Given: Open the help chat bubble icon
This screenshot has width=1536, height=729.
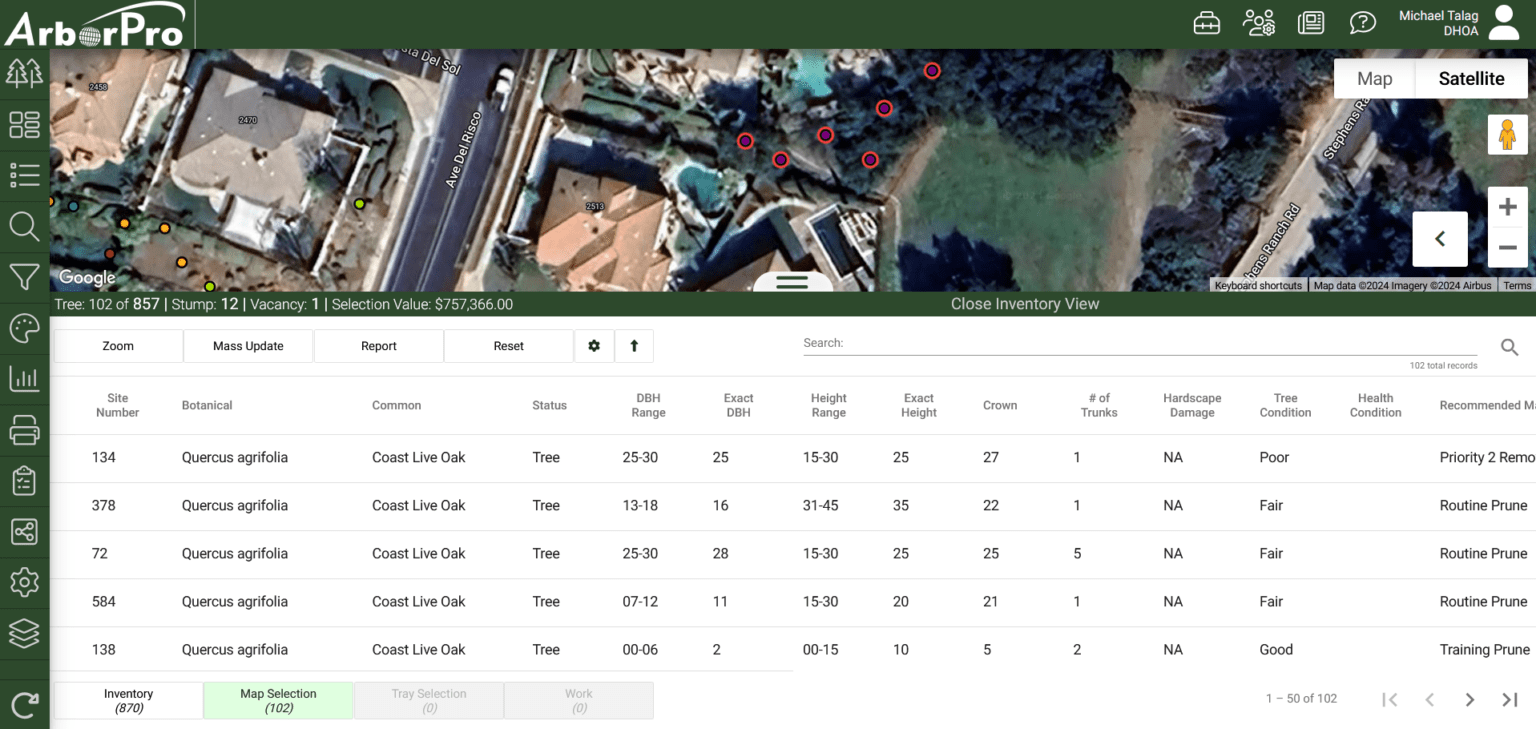Looking at the screenshot, I should click(x=1362, y=23).
